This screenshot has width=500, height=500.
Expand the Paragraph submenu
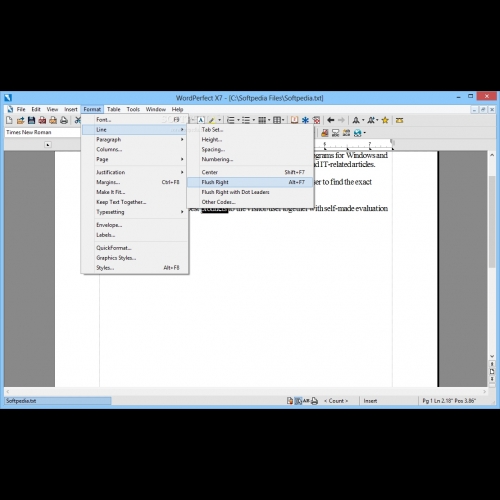coord(135,139)
